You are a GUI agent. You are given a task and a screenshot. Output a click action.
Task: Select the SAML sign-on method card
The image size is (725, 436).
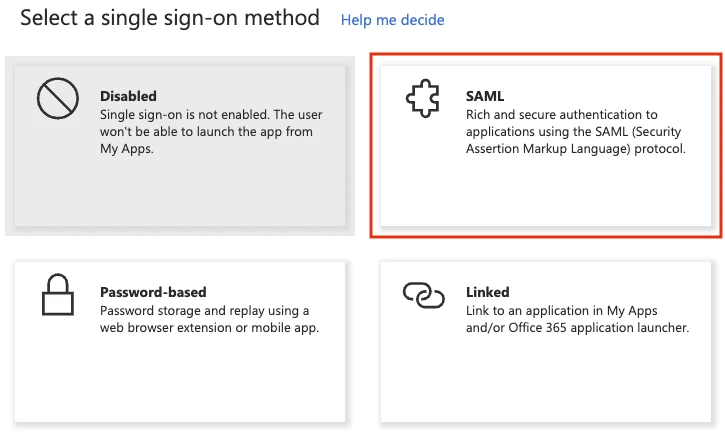click(547, 145)
